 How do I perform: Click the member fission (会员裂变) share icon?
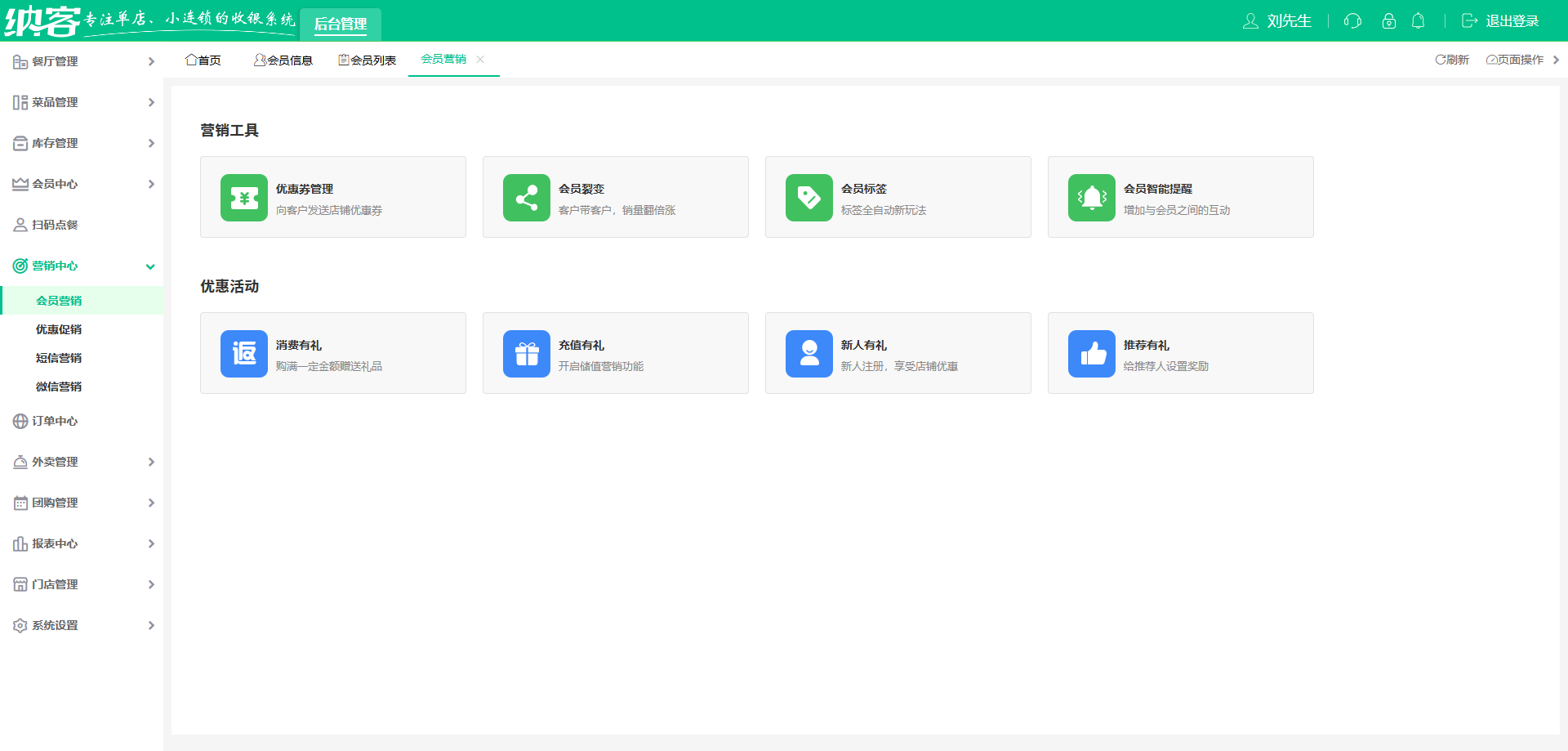click(526, 198)
